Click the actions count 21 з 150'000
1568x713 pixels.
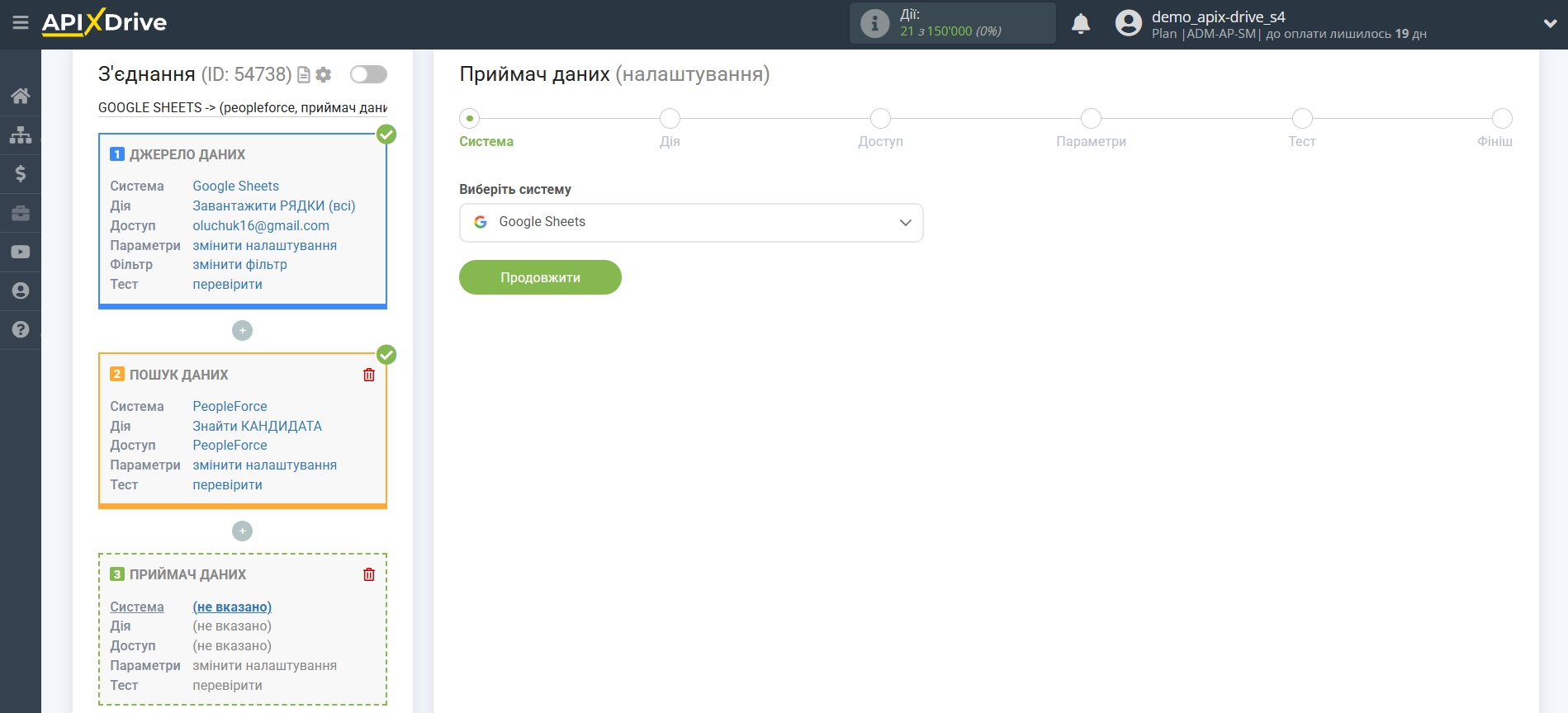(x=950, y=31)
